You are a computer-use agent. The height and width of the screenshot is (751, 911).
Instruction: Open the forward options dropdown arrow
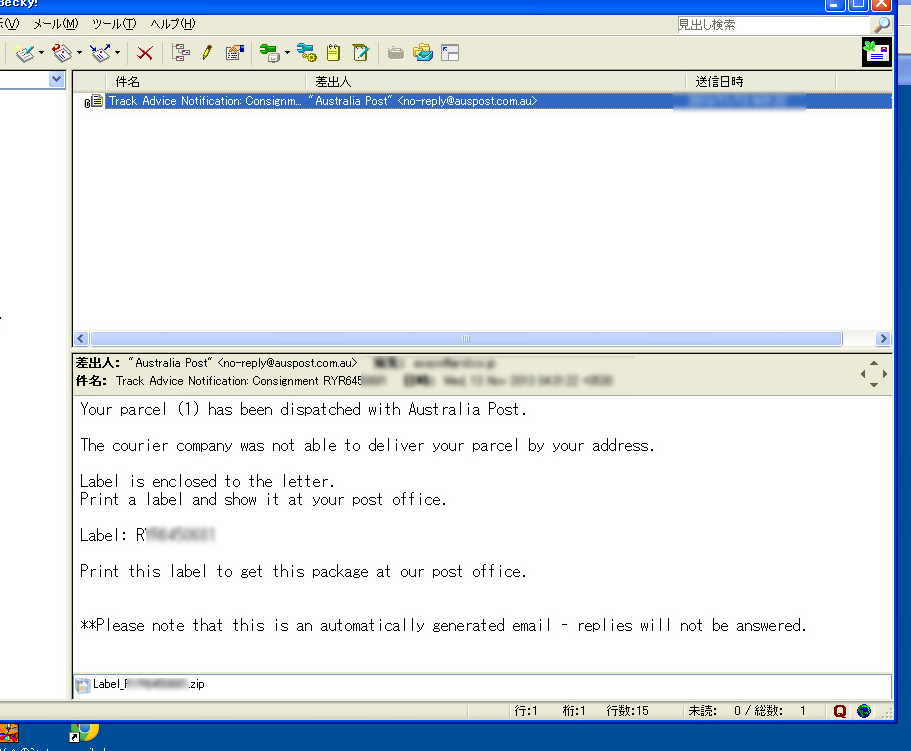tap(117, 53)
